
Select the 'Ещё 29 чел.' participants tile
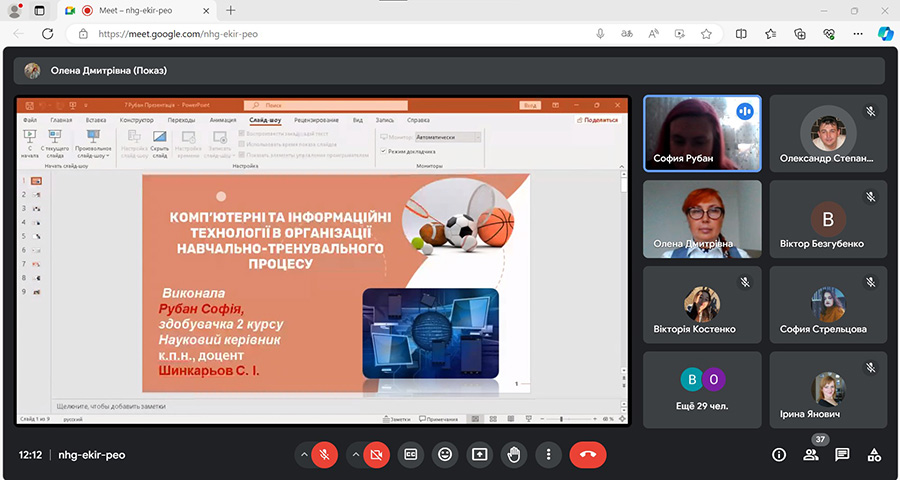coord(701,389)
